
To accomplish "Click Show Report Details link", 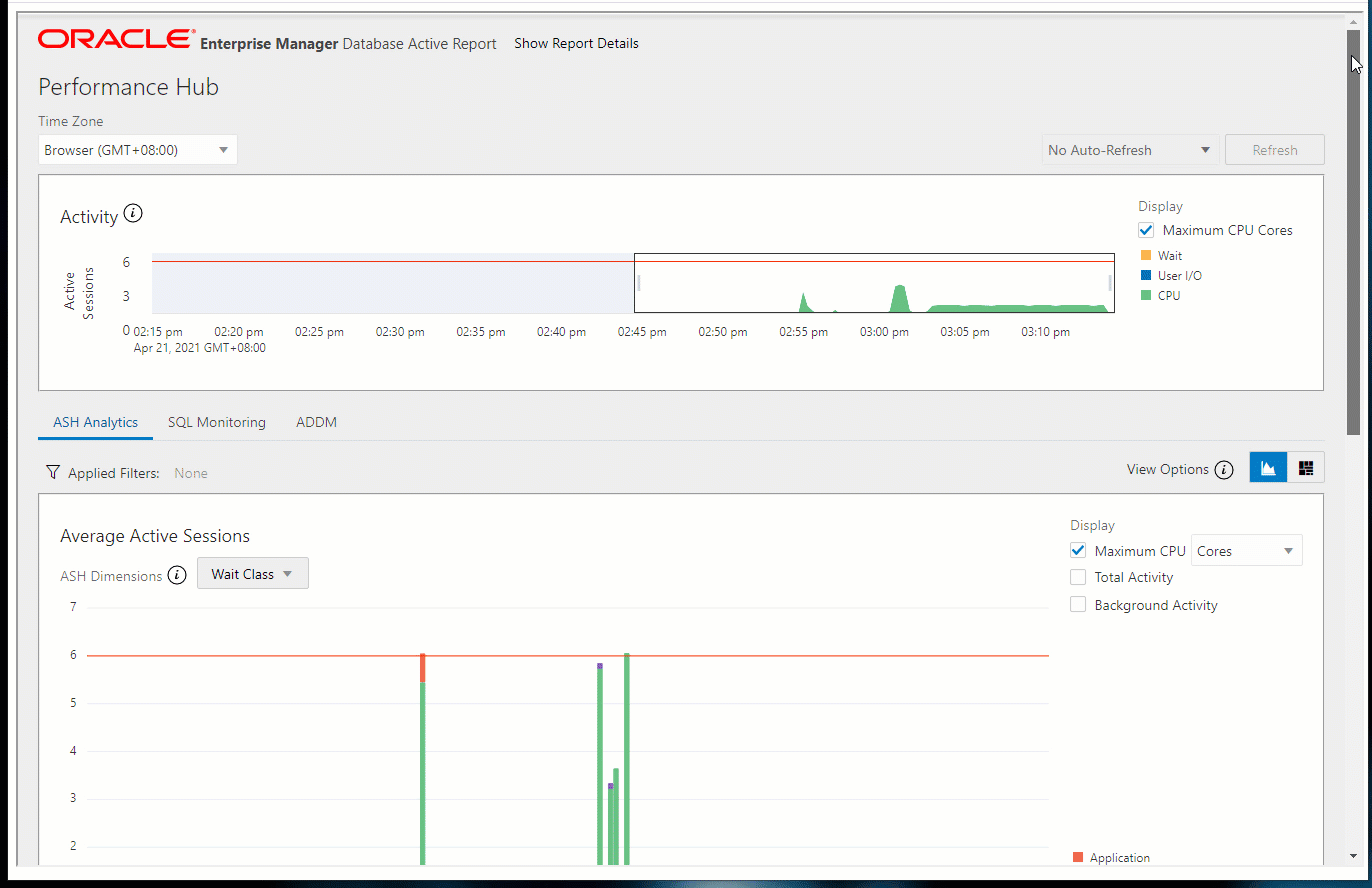I will pyautogui.click(x=576, y=43).
